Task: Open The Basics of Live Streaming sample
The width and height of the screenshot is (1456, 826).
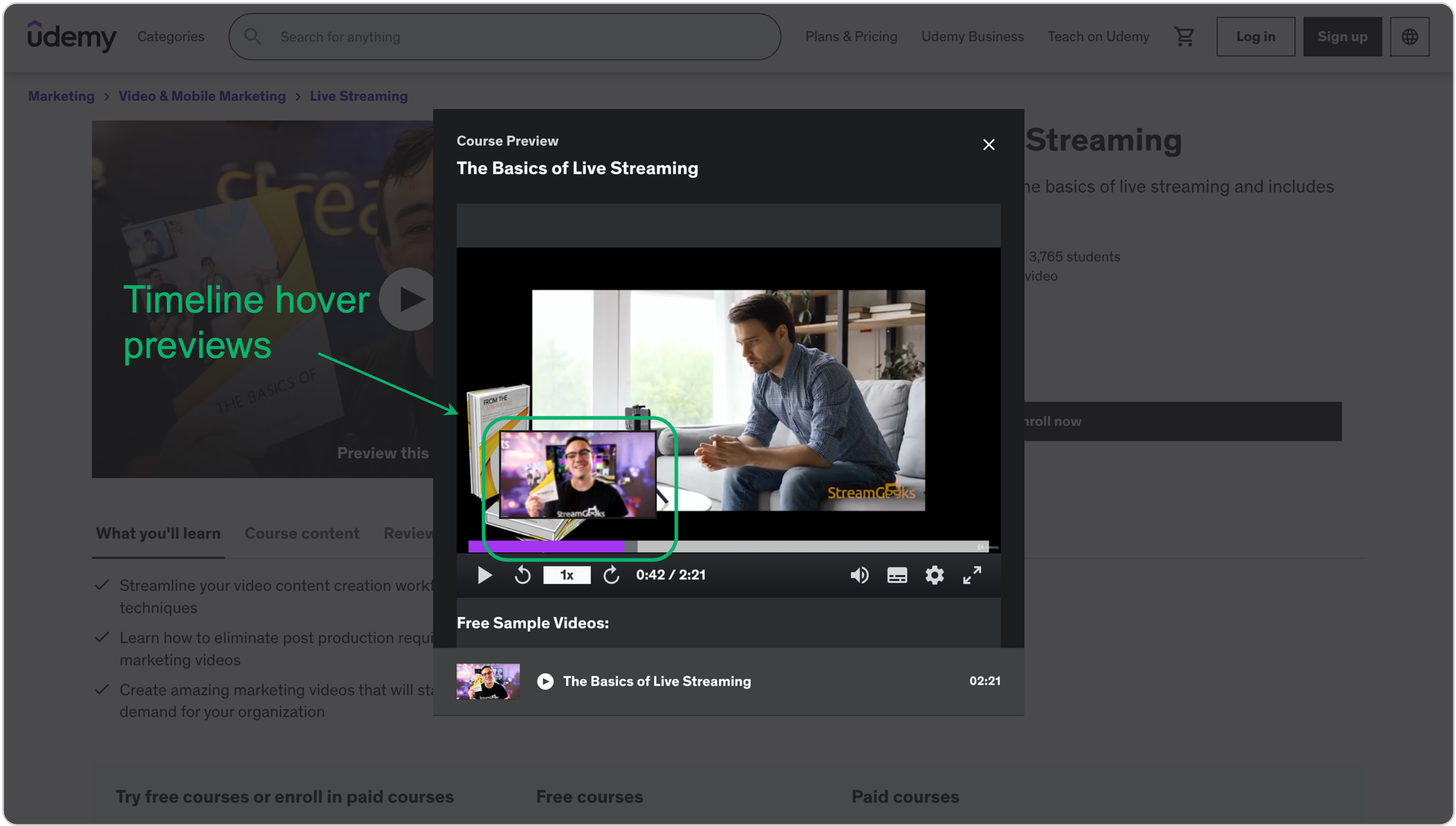Action: (728, 681)
